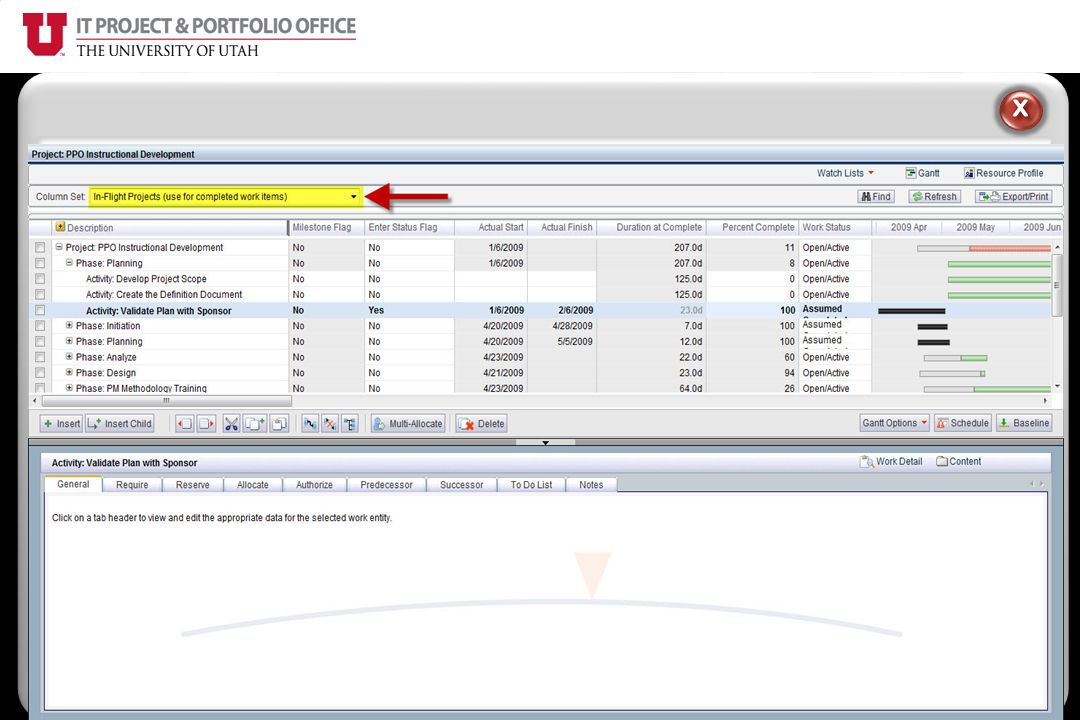Image resolution: width=1080 pixels, height=720 pixels.
Task: Click the Multi-Allocate button
Action: (x=408, y=424)
